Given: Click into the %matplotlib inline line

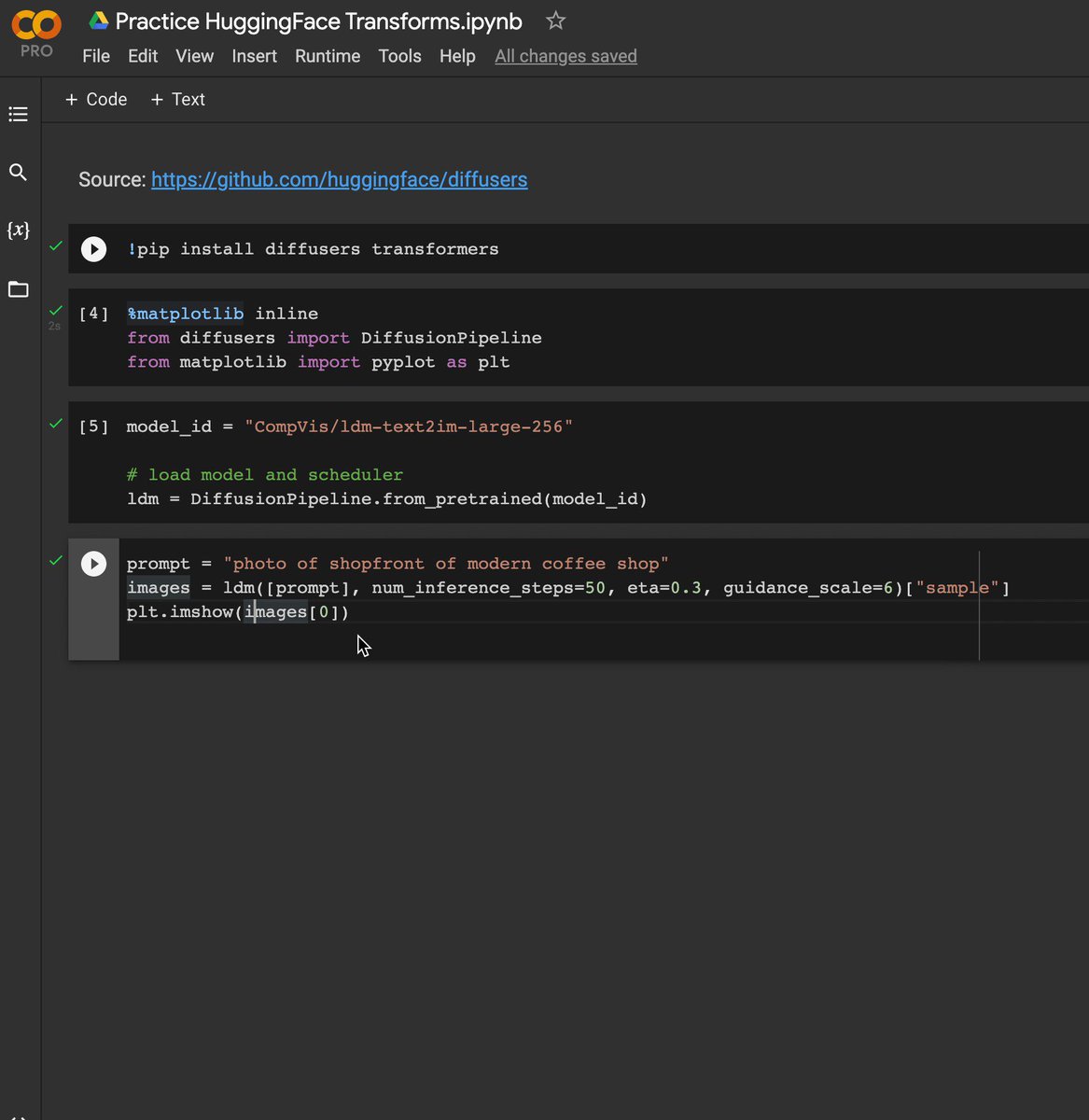Looking at the screenshot, I should [x=222, y=314].
